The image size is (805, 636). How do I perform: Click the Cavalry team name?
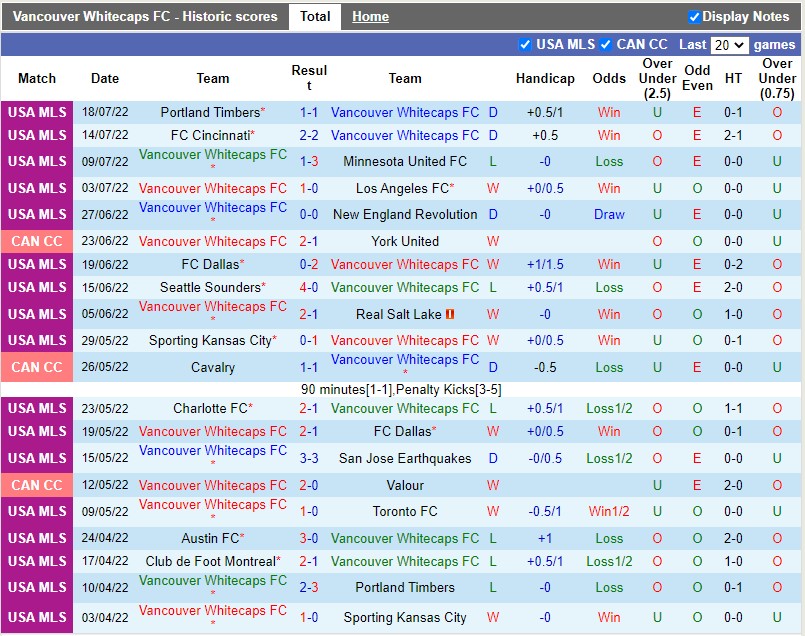click(213, 368)
